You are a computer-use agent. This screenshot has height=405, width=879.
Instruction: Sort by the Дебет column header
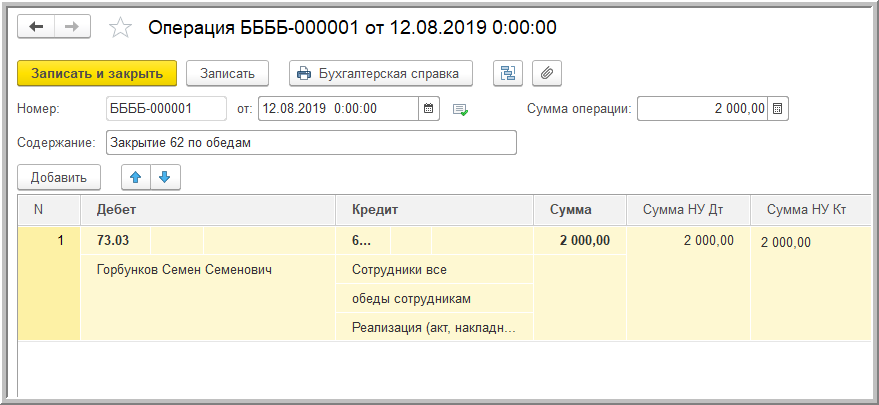[x=206, y=210]
